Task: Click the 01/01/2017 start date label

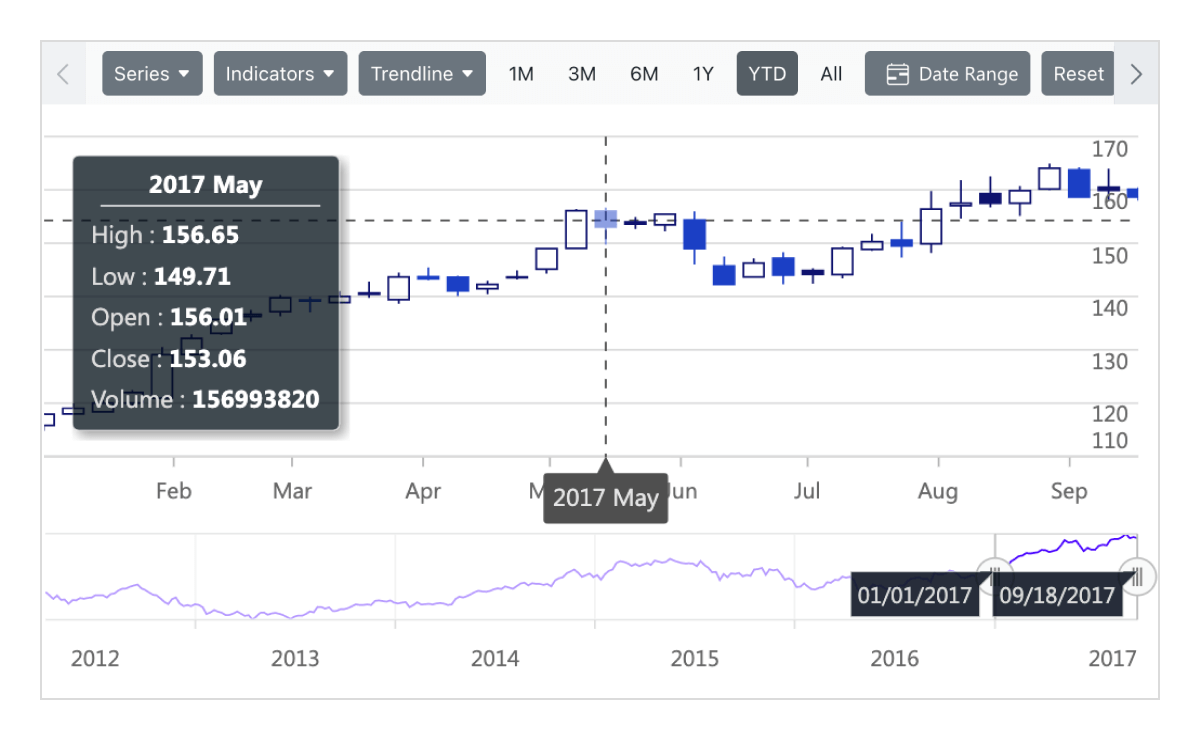Action: pos(915,595)
